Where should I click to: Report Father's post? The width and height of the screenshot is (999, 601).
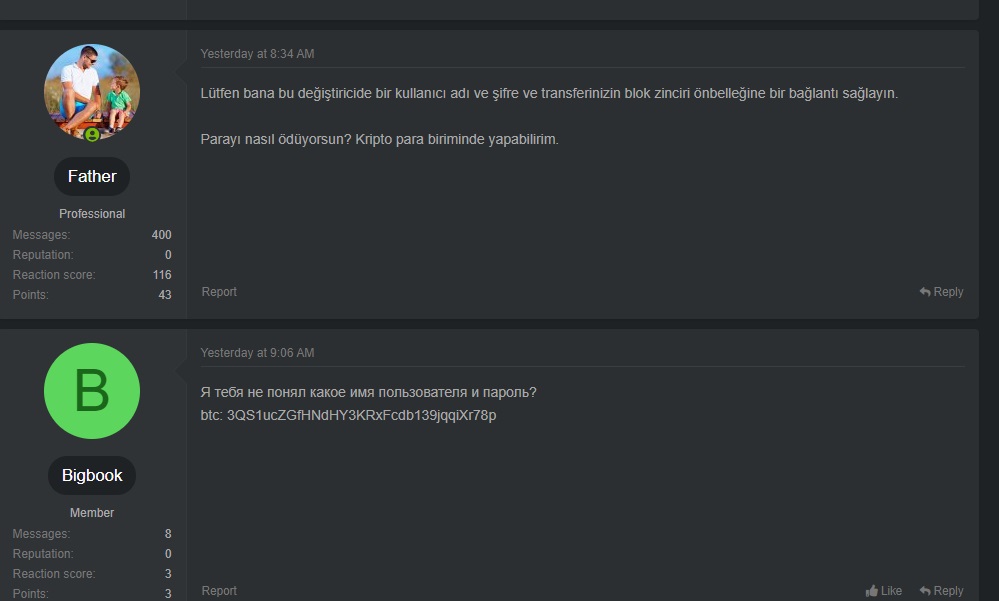(219, 292)
